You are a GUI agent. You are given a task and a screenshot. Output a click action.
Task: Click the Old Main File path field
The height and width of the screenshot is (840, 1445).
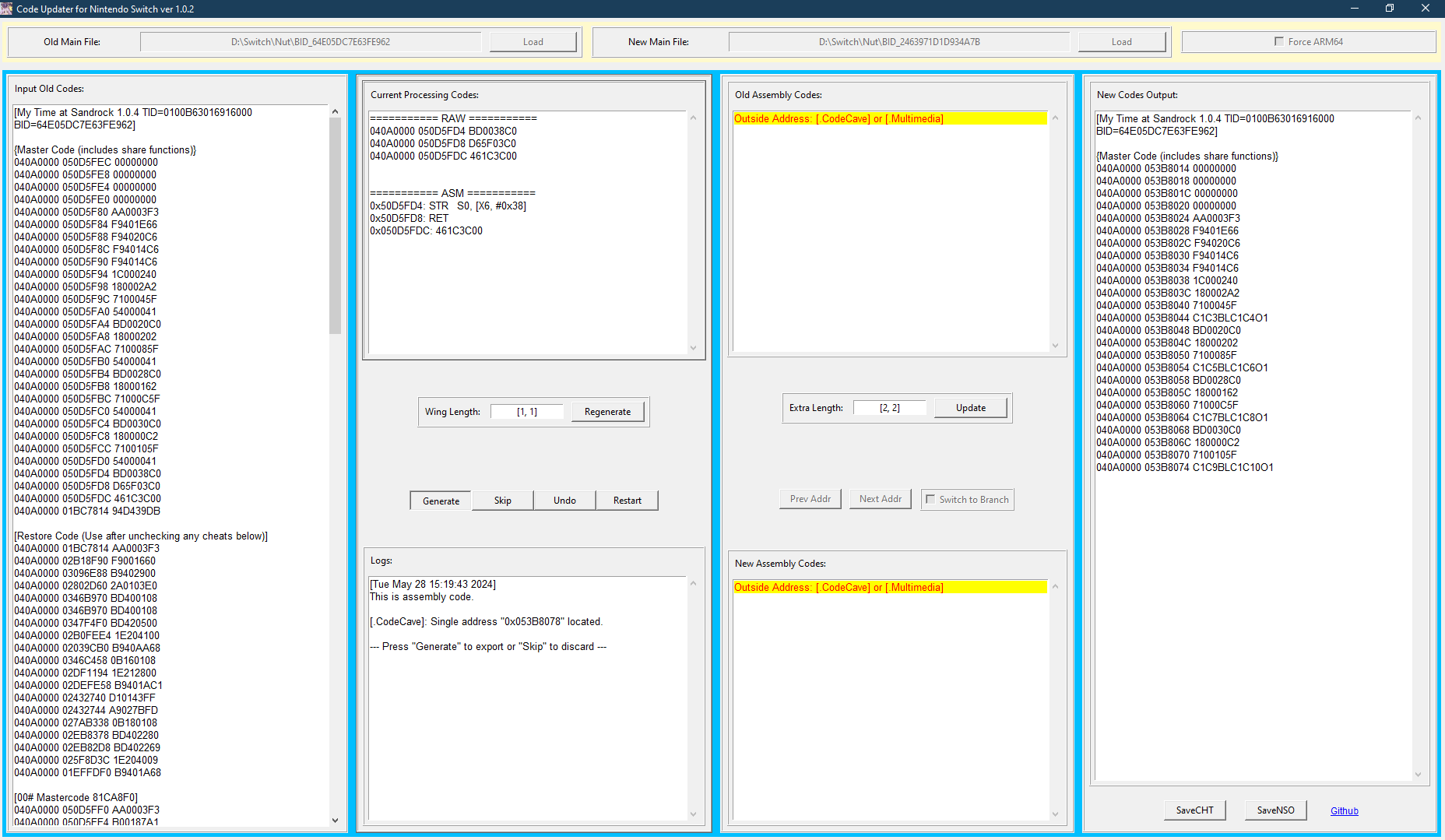click(311, 42)
